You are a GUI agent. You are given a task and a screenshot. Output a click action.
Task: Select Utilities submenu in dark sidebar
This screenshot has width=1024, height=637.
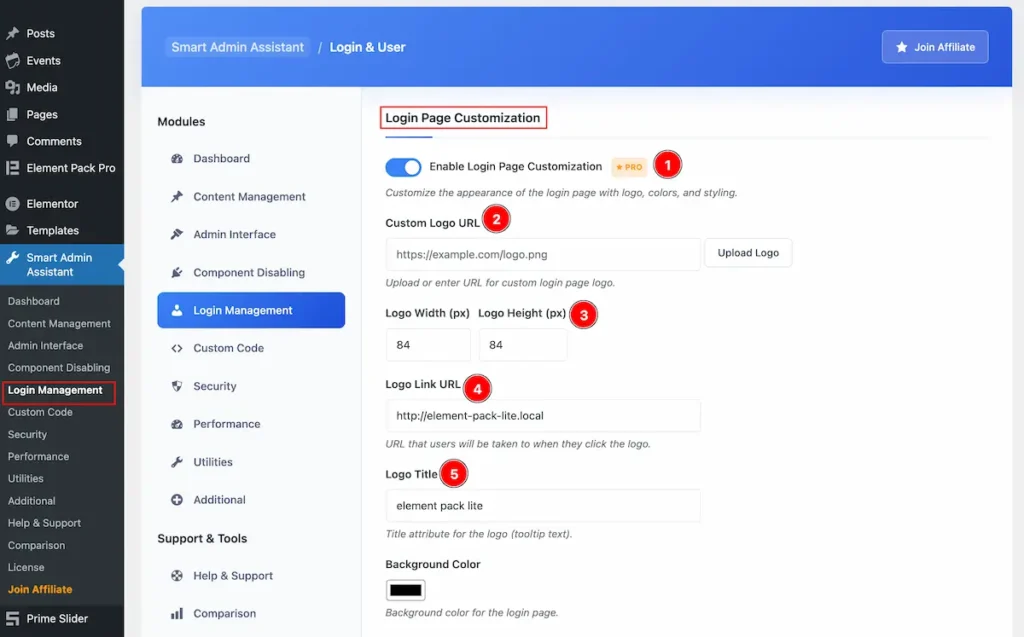click(25, 479)
